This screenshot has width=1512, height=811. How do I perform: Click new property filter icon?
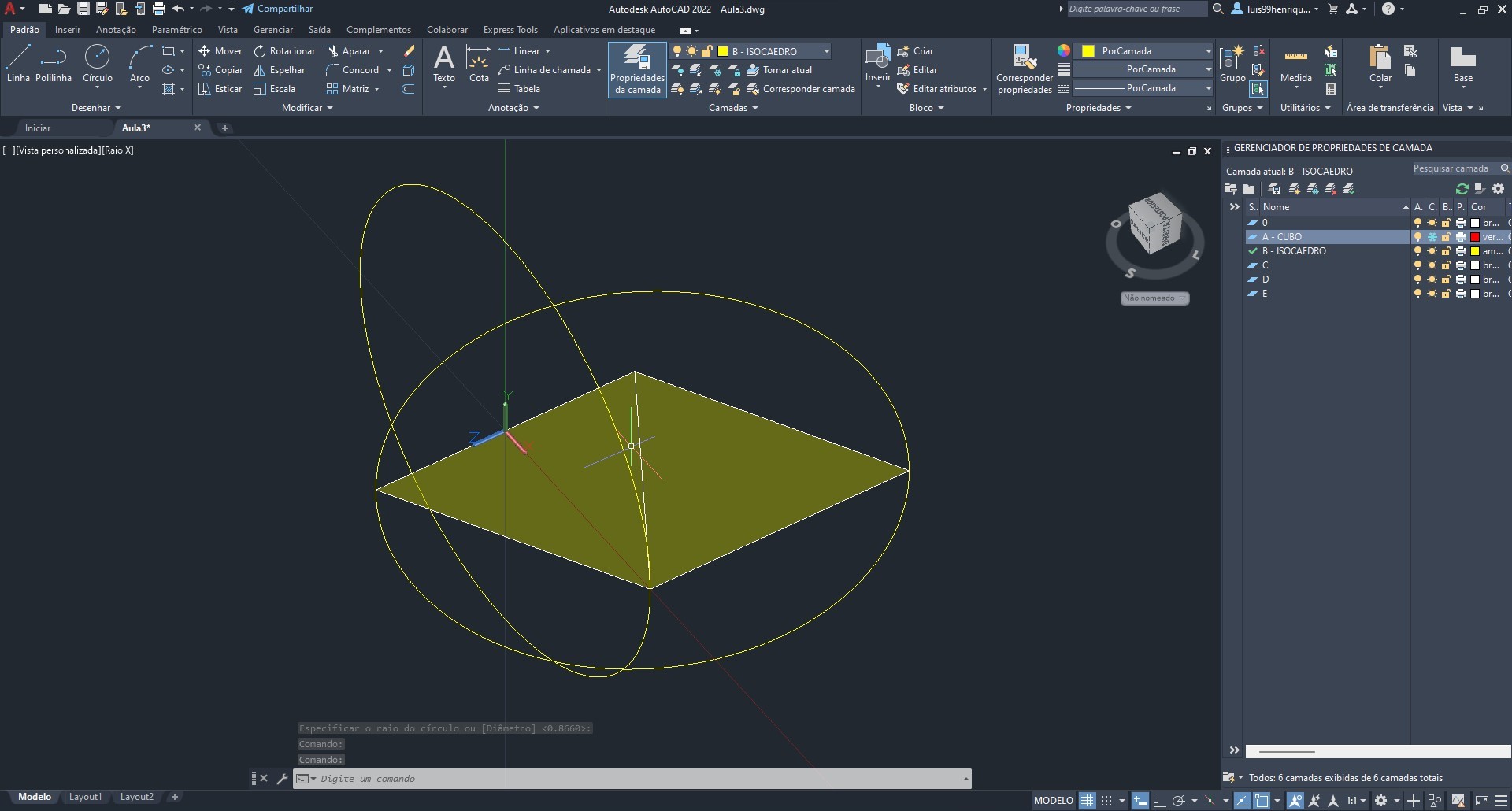[x=1231, y=189]
